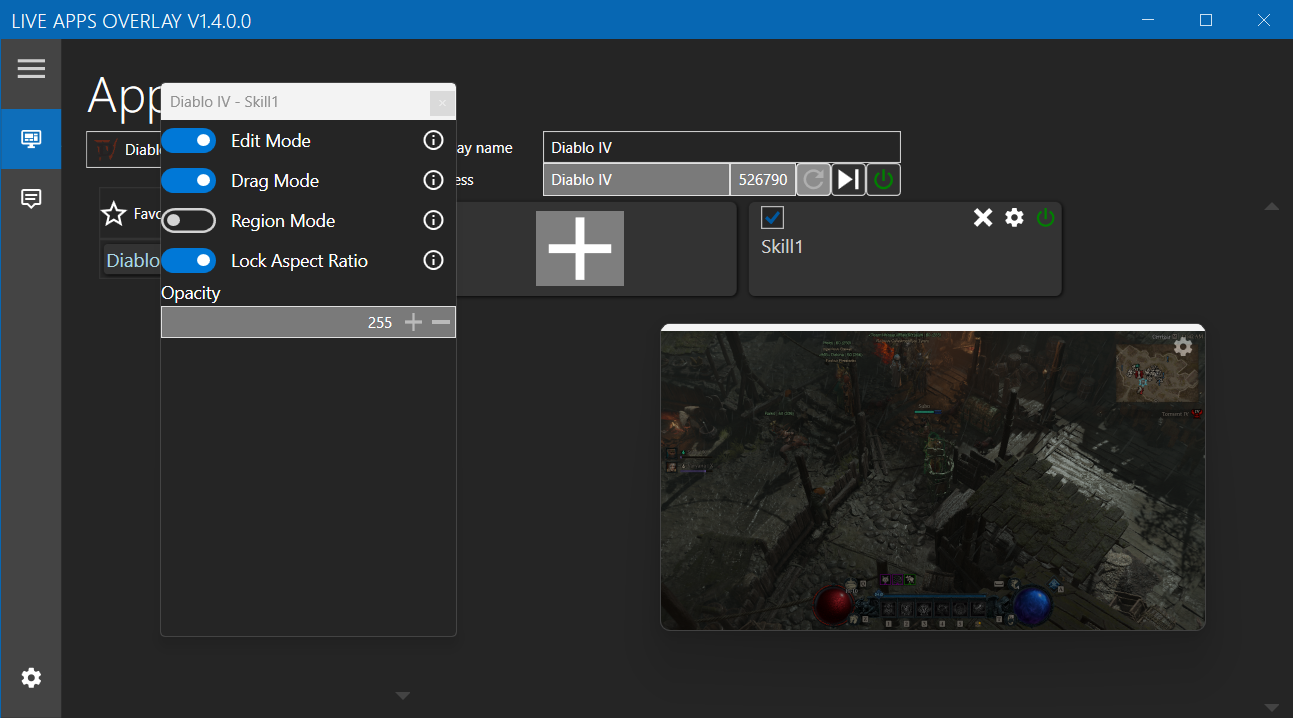Open settings gear in sidebar
This screenshot has width=1293, height=718.
[x=31, y=678]
